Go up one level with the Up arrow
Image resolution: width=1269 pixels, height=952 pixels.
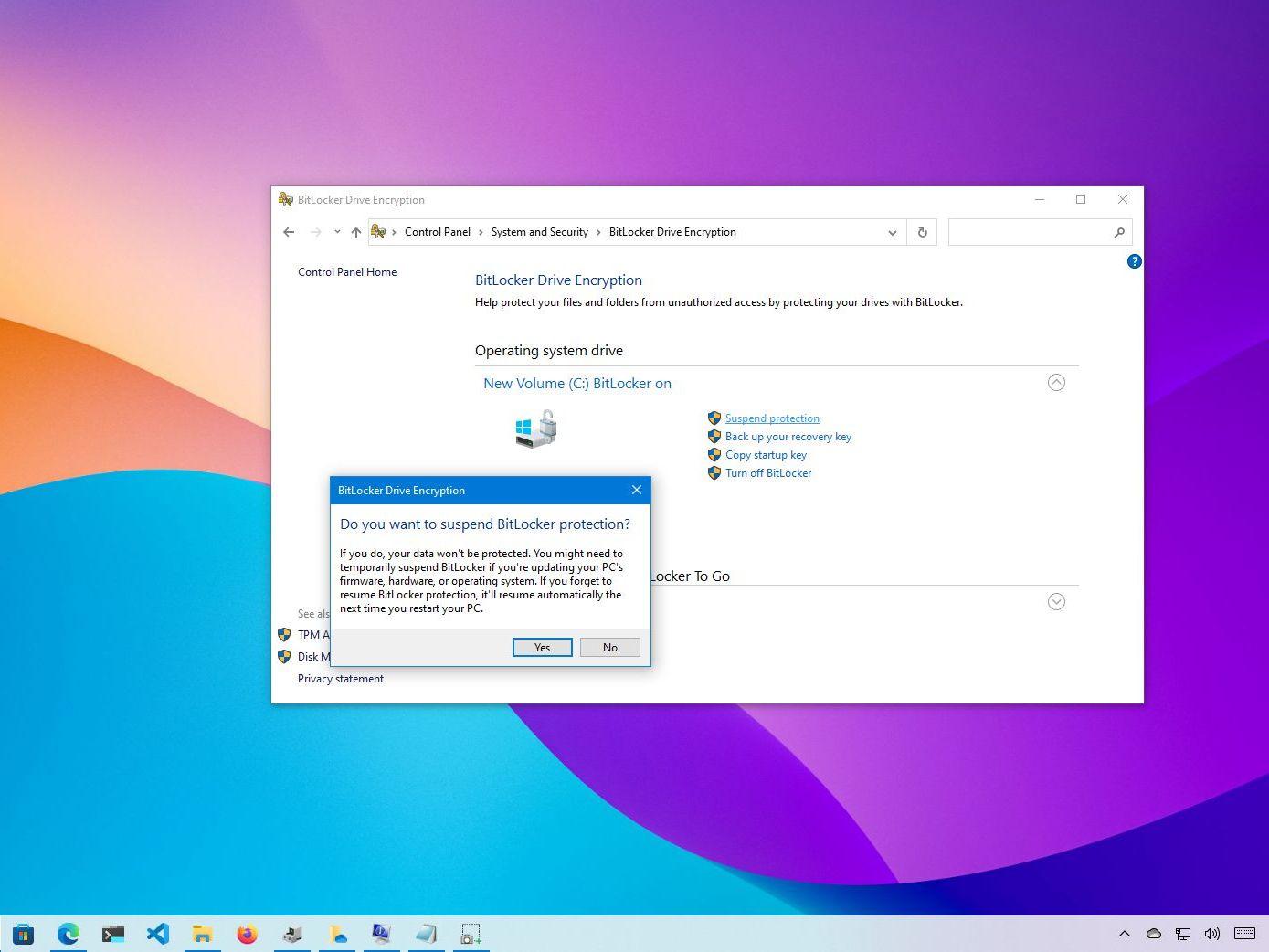[356, 232]
